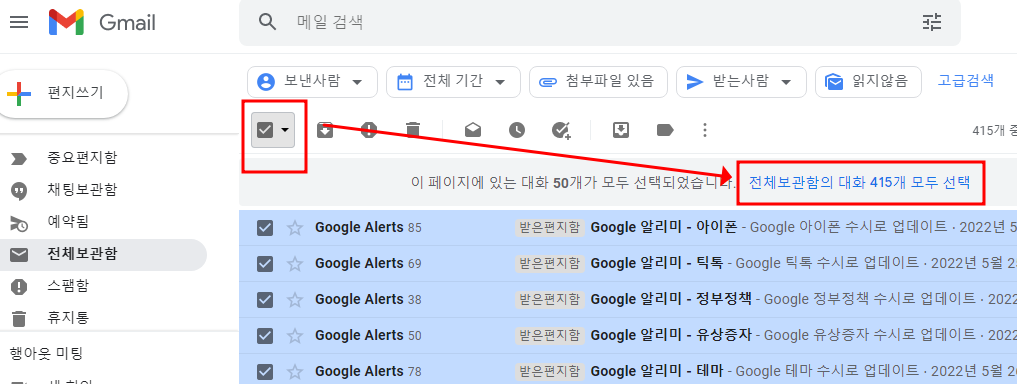Report selected mail as spam
This screenshot has height=384, width=1017.
point(368,130)
